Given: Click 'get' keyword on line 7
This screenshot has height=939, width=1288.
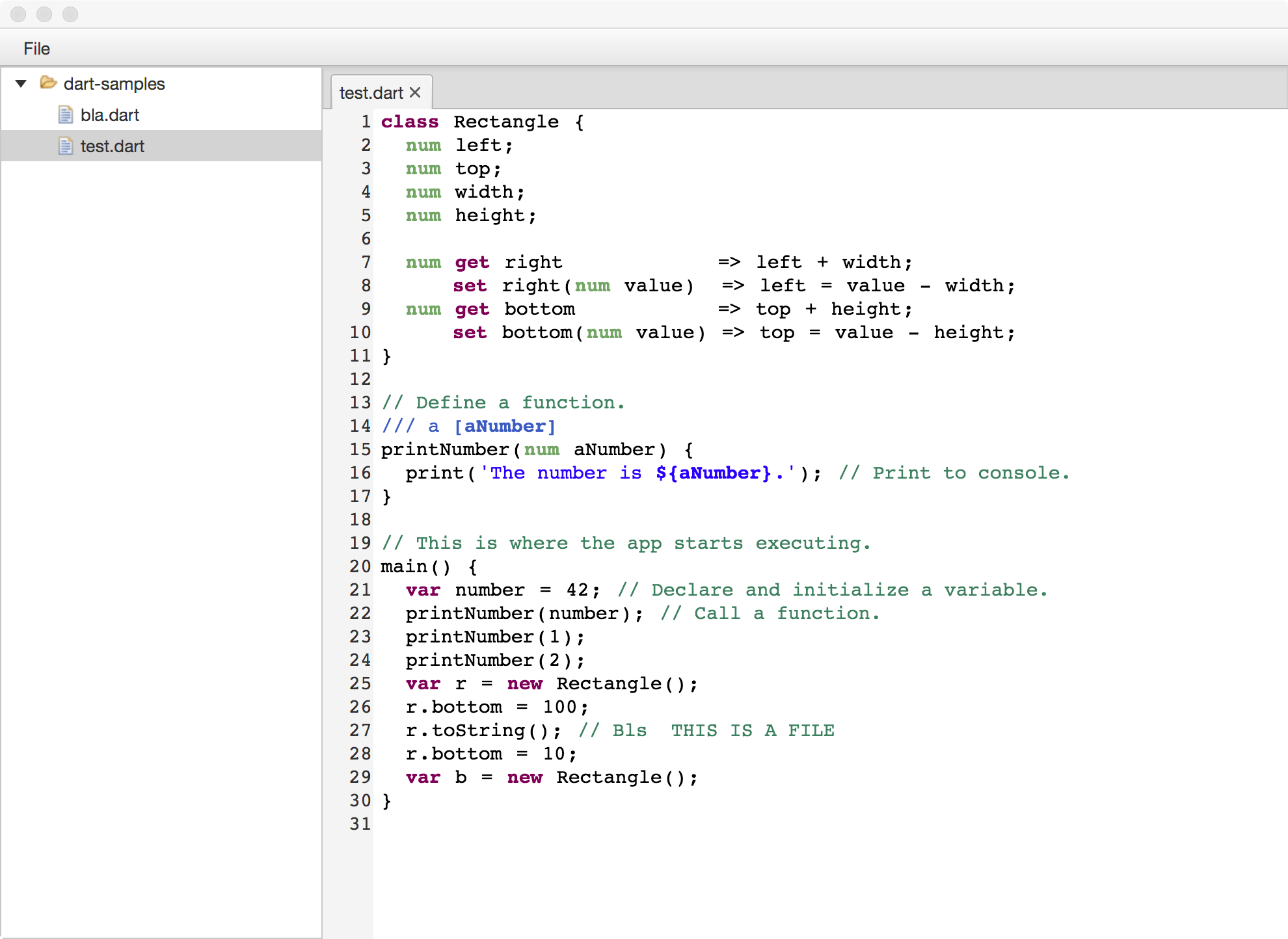Looking at the screenshot, I should point(472,263).
